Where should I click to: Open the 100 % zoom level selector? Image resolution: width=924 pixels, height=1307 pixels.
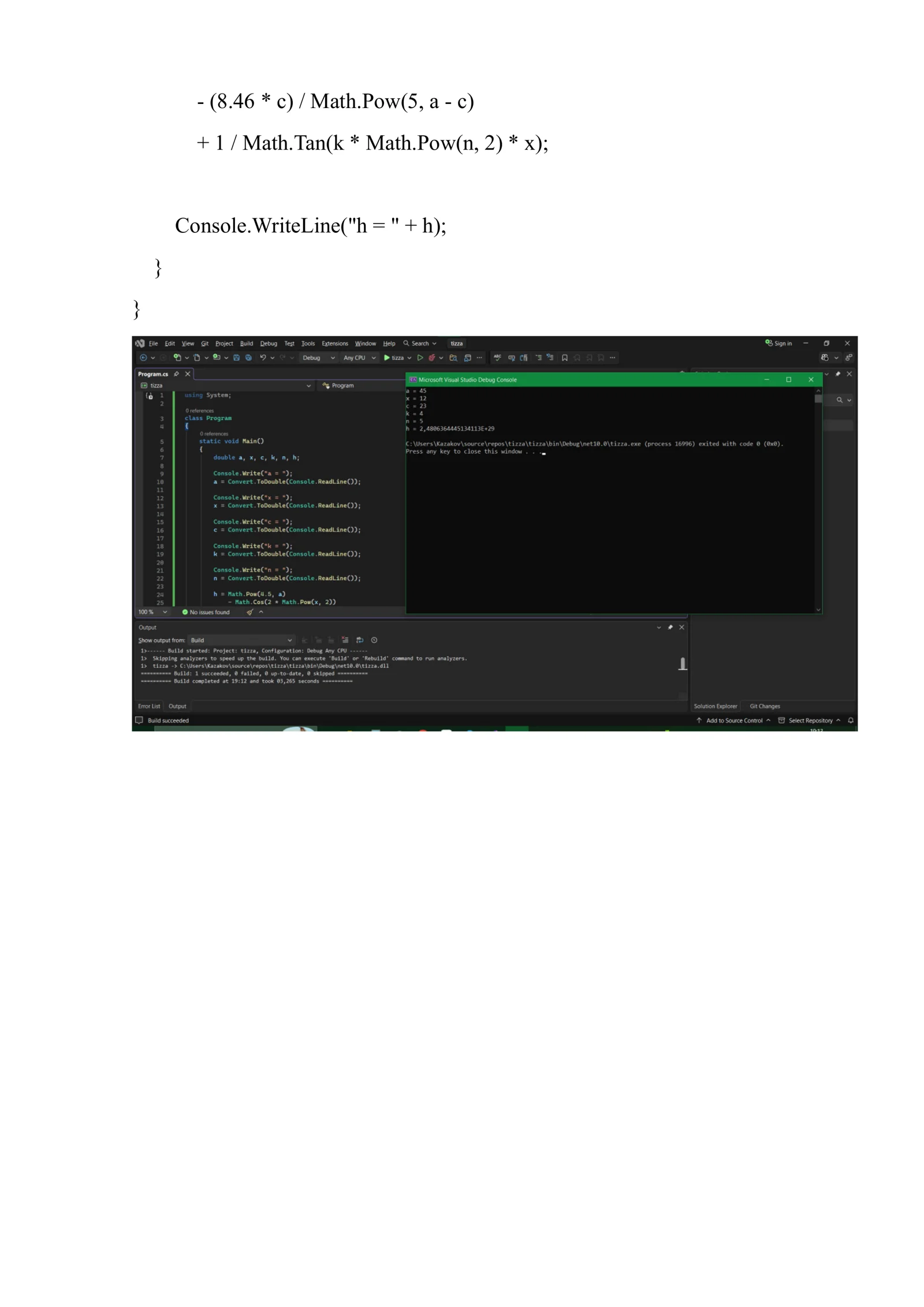152,612
